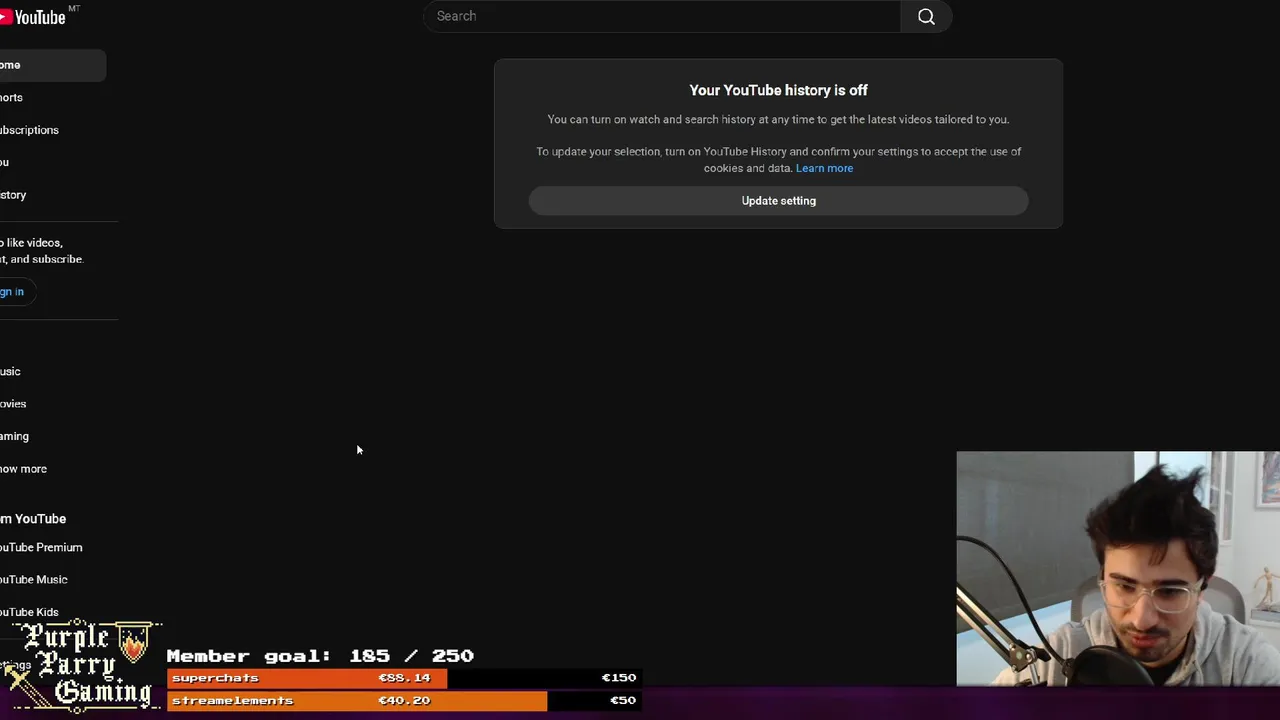The height and width of the screenshot is (720, 1280).
Task: Click the Learn more link
Action: tap(824, 168)
